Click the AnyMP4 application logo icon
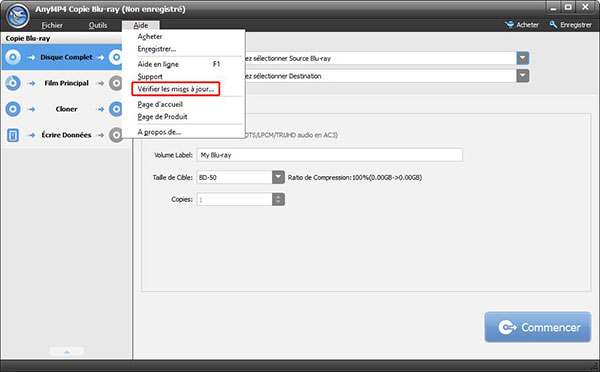This screenshot has height=372, width=600. click(x=18, y=15)
